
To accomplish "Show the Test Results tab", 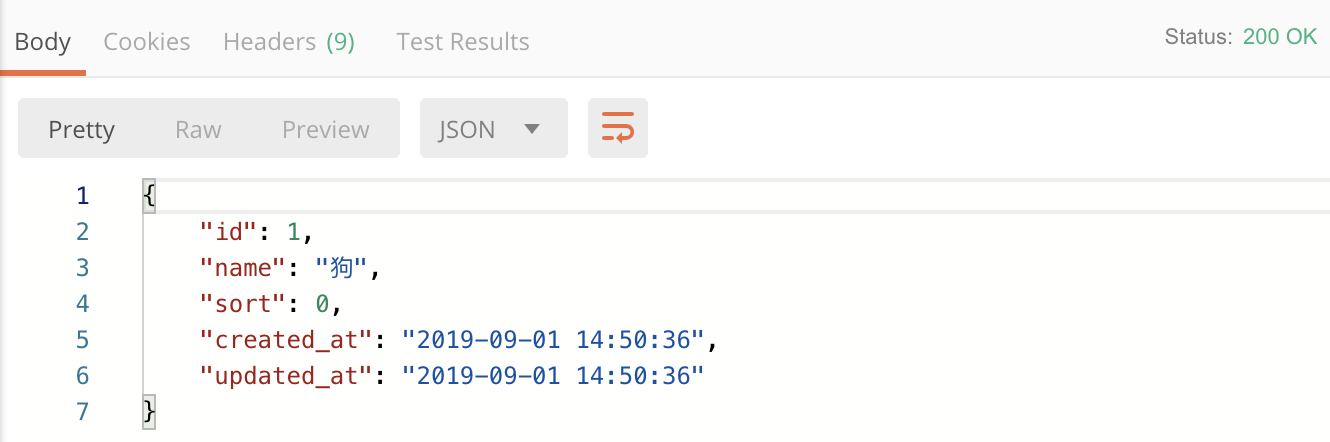I will click(463, 42).
